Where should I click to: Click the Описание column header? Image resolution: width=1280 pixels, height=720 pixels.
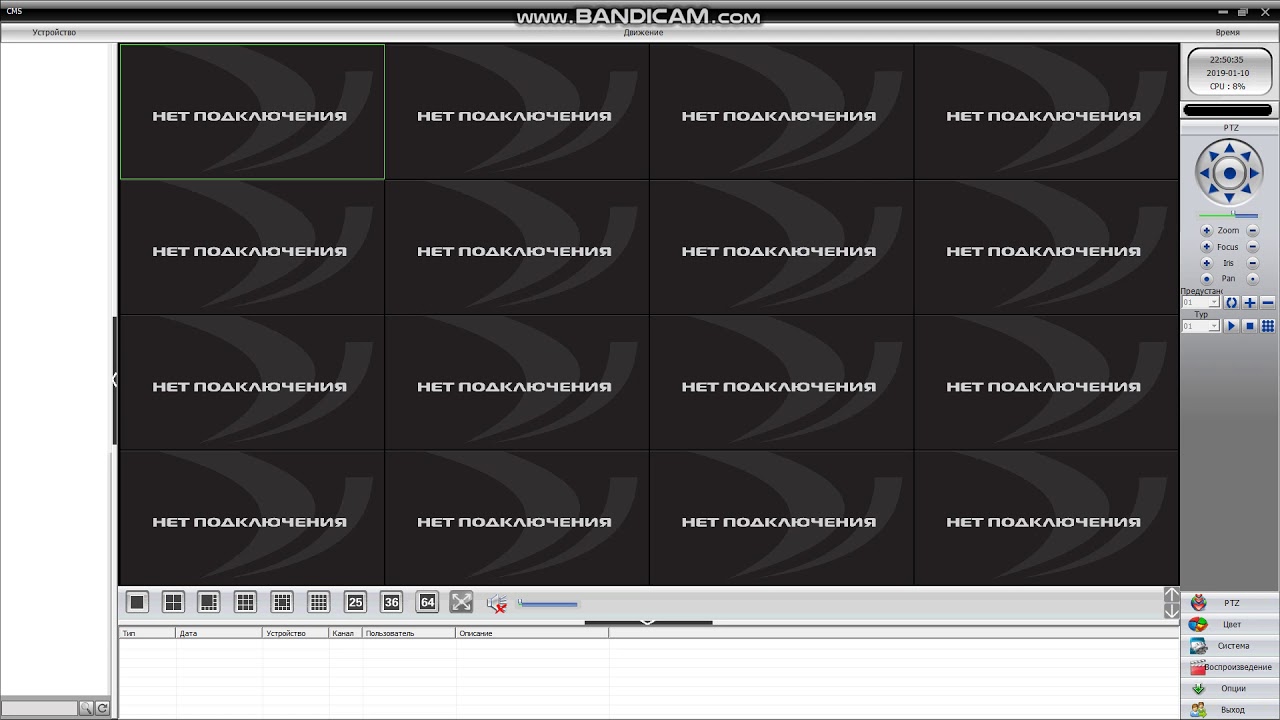pos(532,634)
